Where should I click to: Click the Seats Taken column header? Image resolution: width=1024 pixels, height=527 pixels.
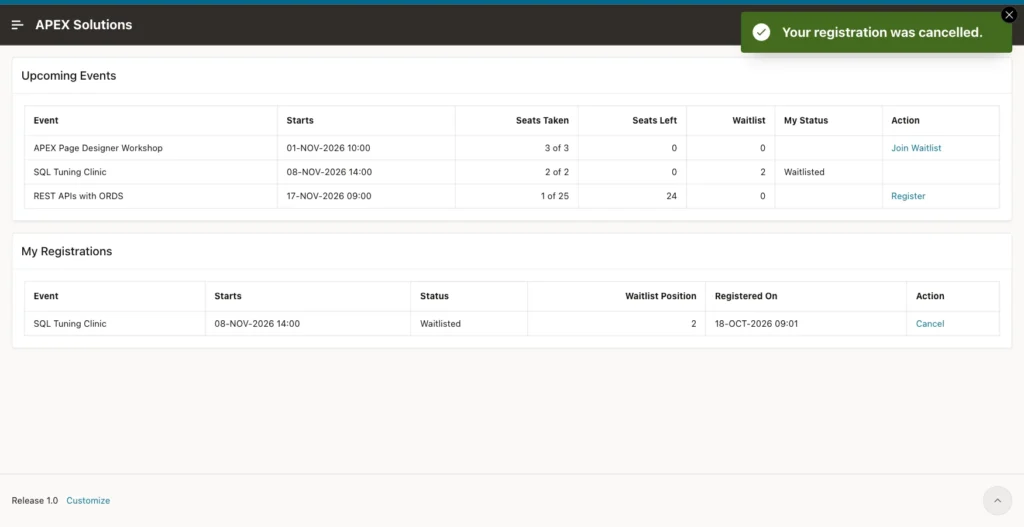[x=542, y=121]
